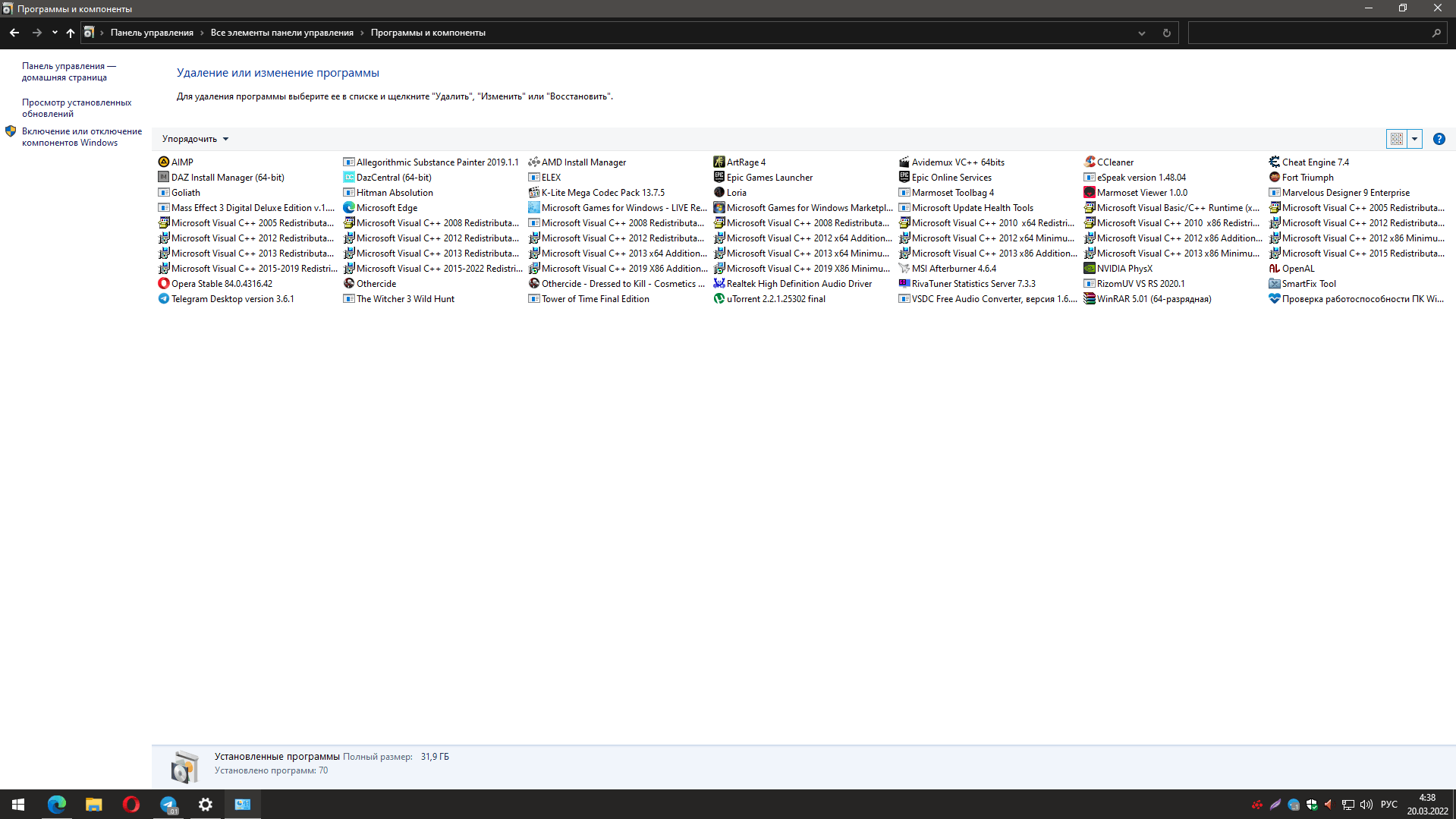Screen dimensions: 1456x819
Task: Click the Telegram Desktop list icon
Action: [163, 298]
